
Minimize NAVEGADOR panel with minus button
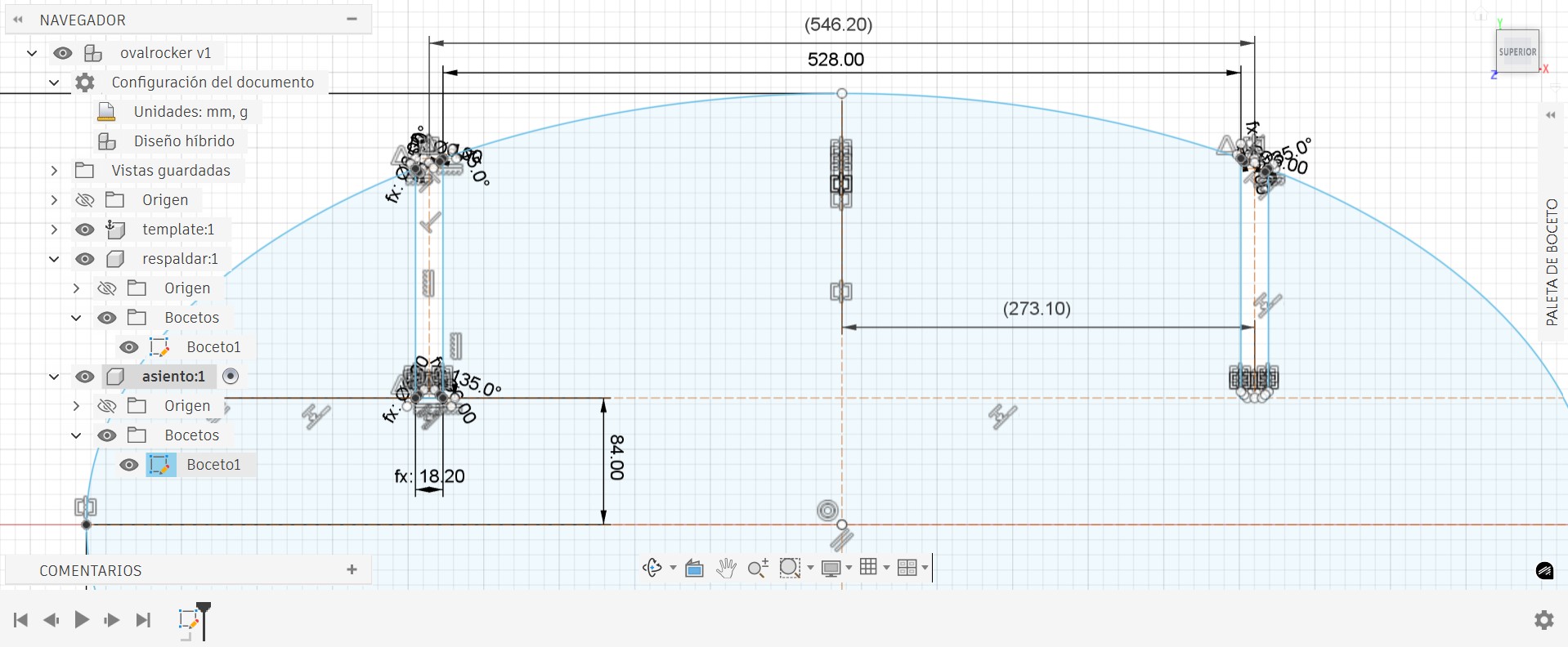click(352, 19)
